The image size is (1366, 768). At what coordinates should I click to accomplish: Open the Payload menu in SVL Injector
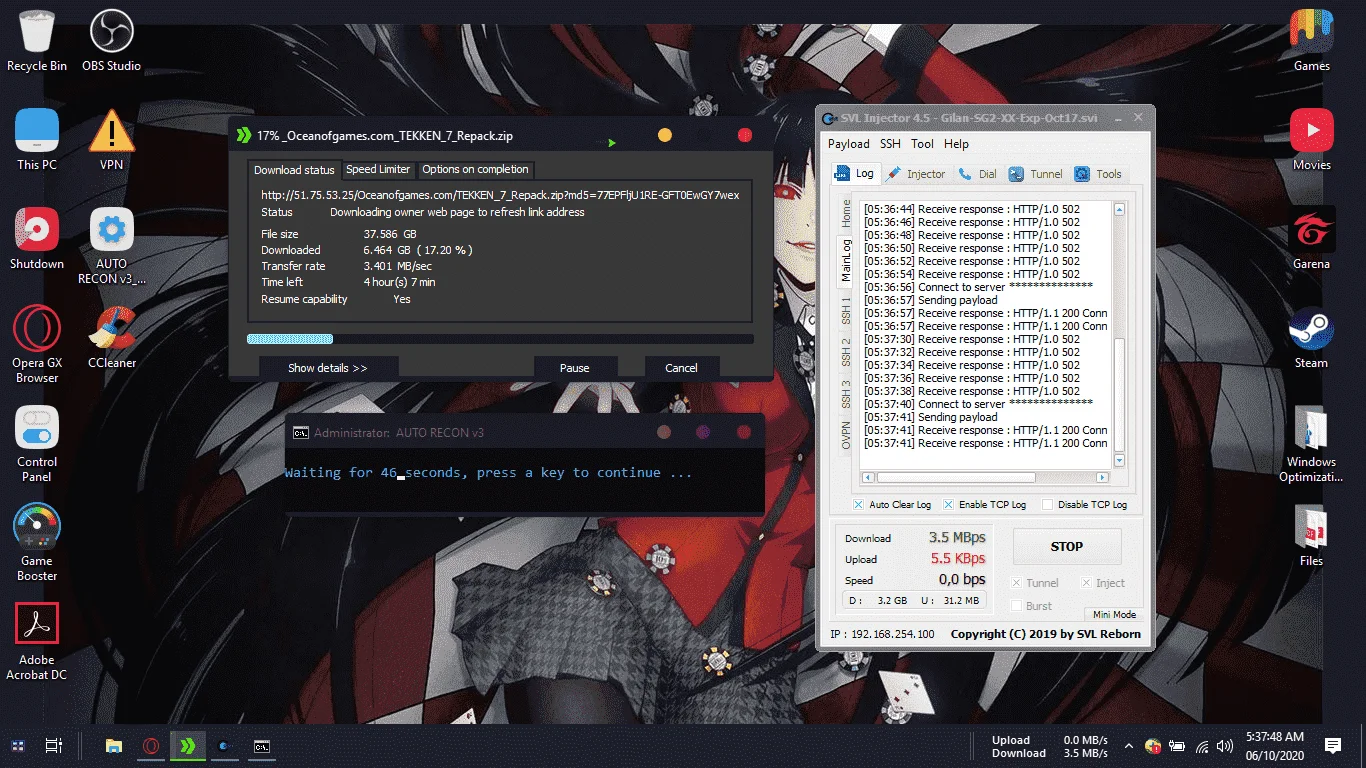click(849, 144)
